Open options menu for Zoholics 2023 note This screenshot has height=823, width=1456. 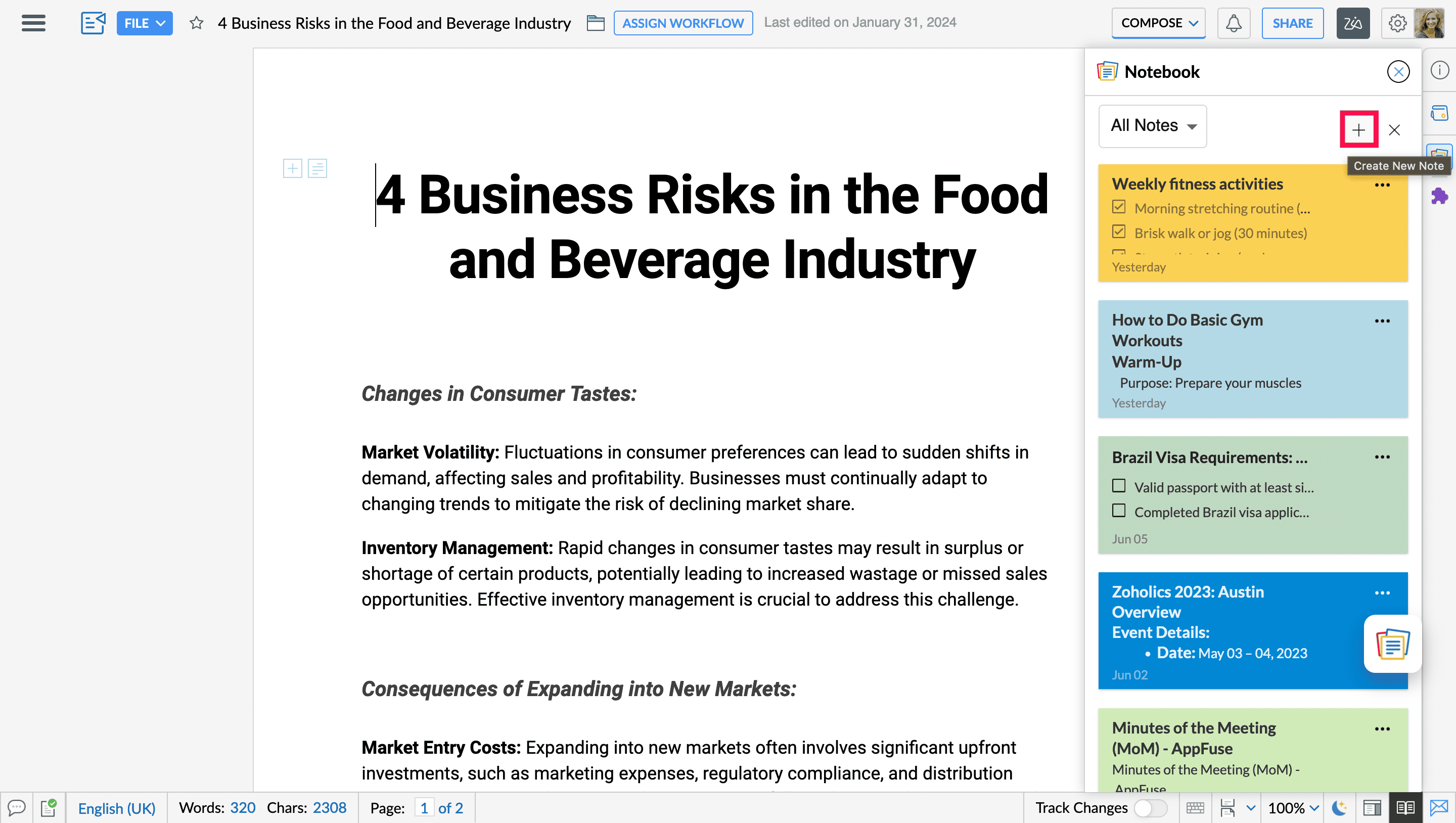(x=1382, y=593)
